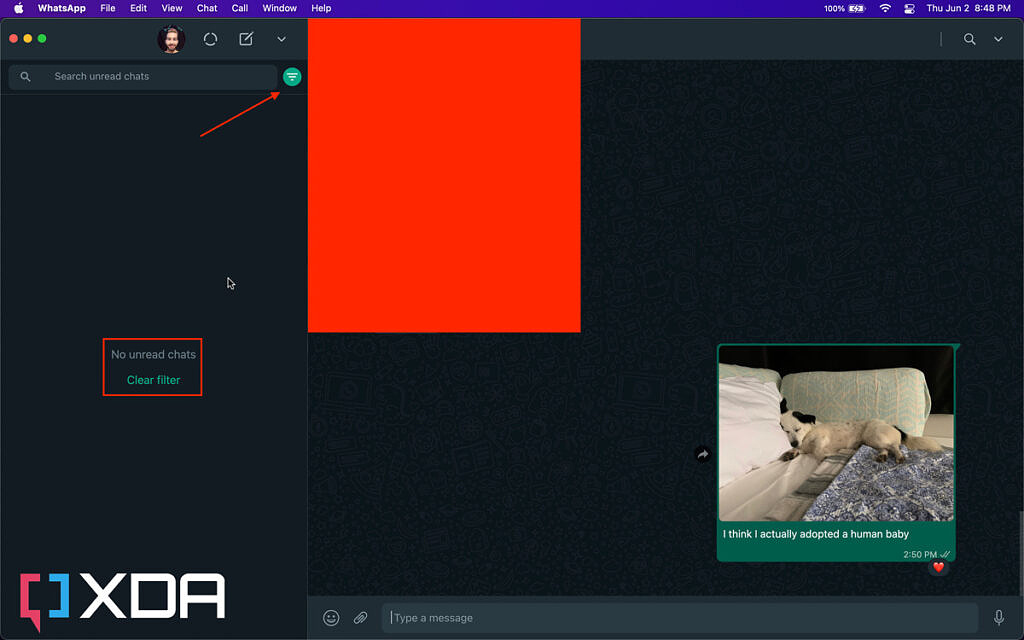Screen dimensions: 1024x640
Task: Open the Call menu
Action: coord(239,8)
